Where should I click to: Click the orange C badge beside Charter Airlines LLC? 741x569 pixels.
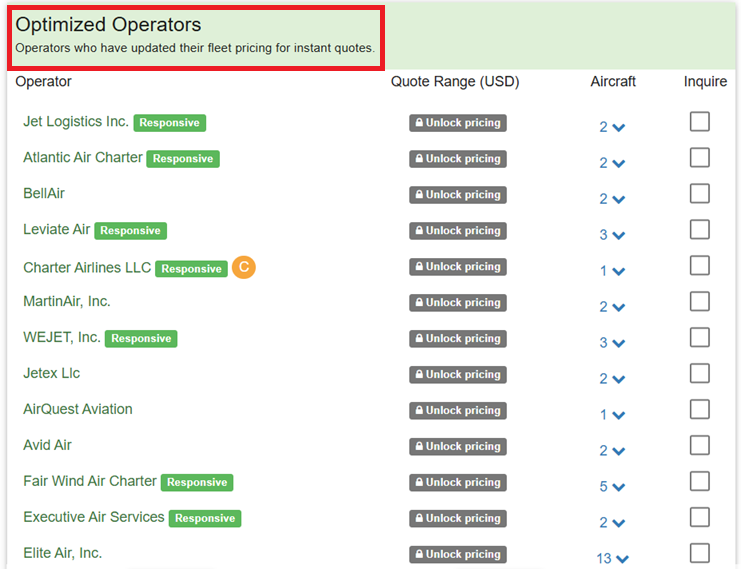pos(244,267)
